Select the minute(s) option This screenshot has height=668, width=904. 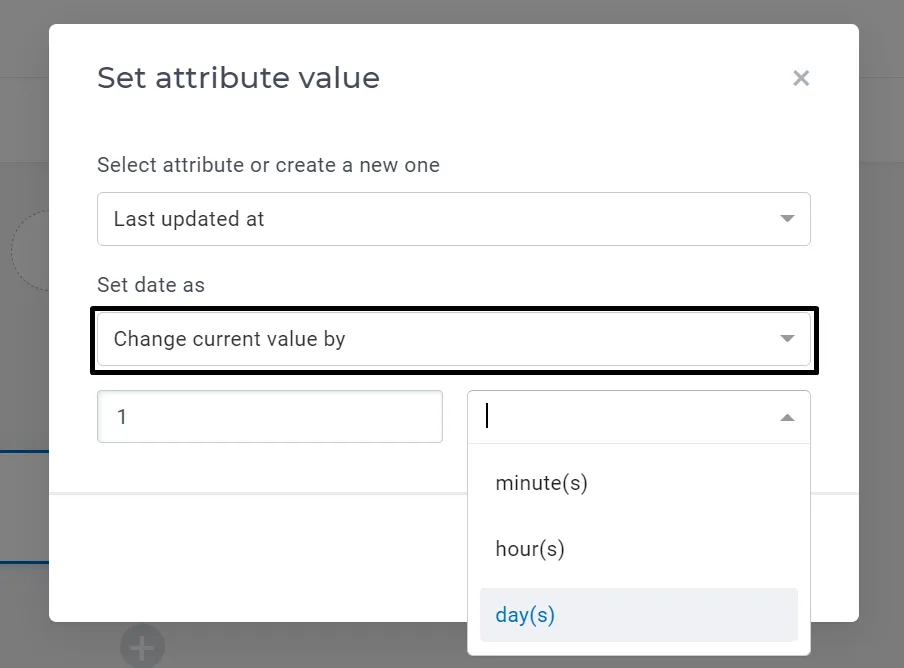pos(639,483)
